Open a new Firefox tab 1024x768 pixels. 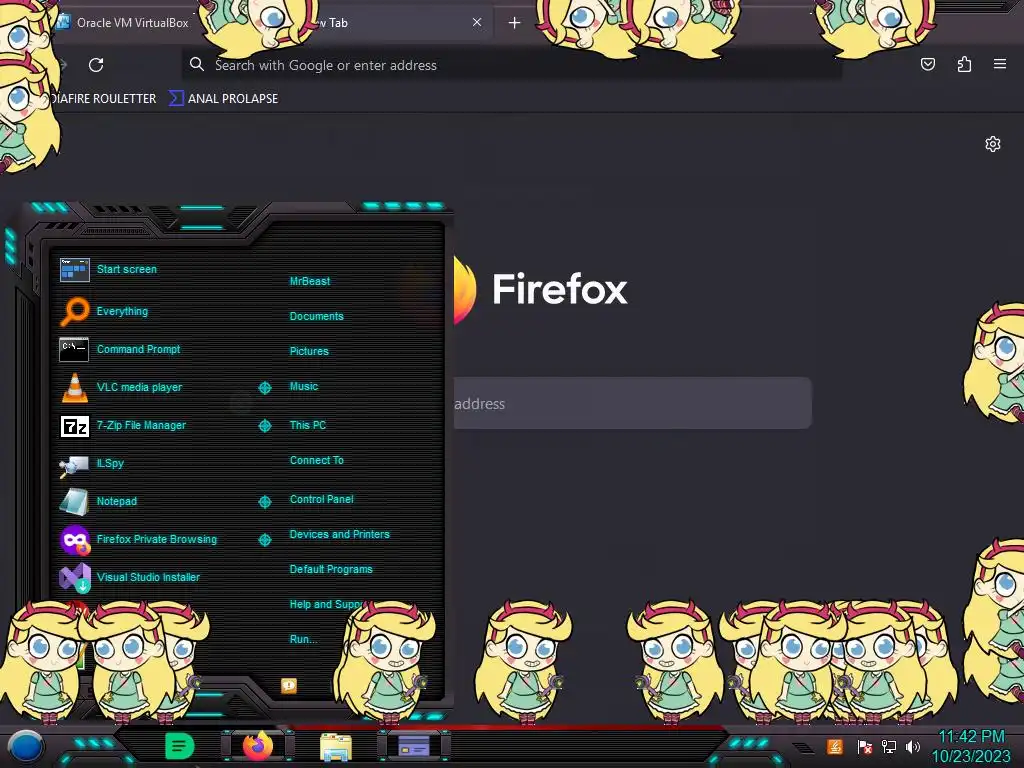515,23
